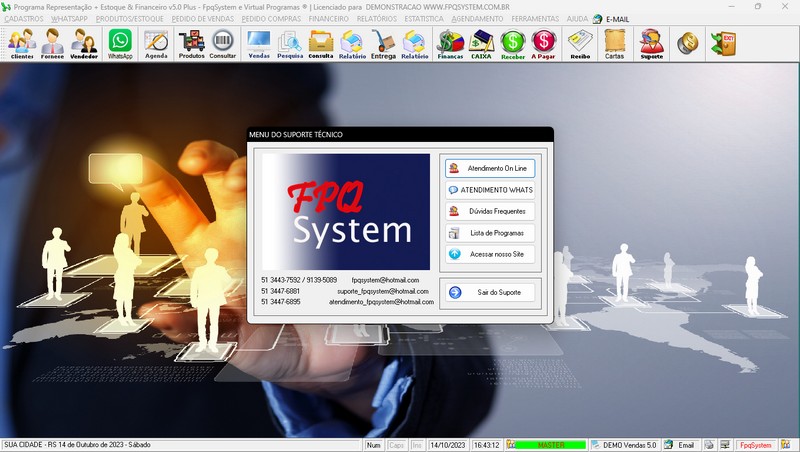Click the time 16:43:12 in status bar

[x=487, y=445]
